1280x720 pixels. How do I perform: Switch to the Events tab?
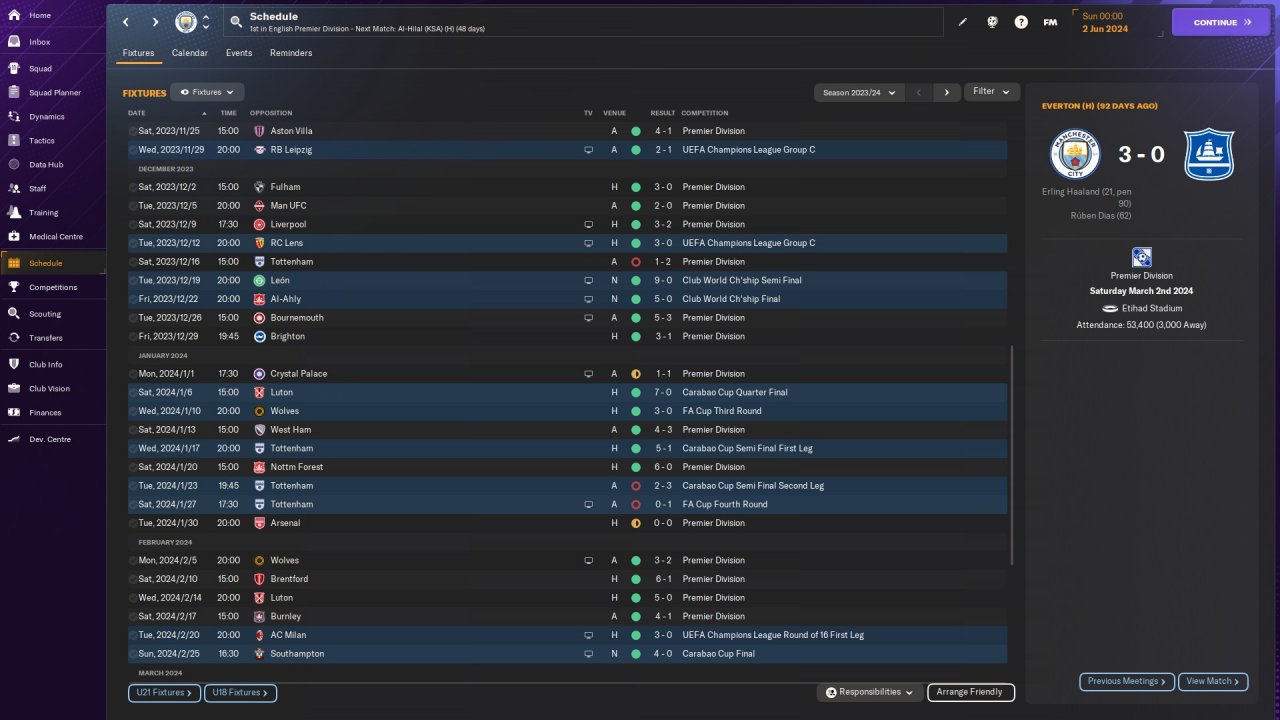[x=239, y=53]
